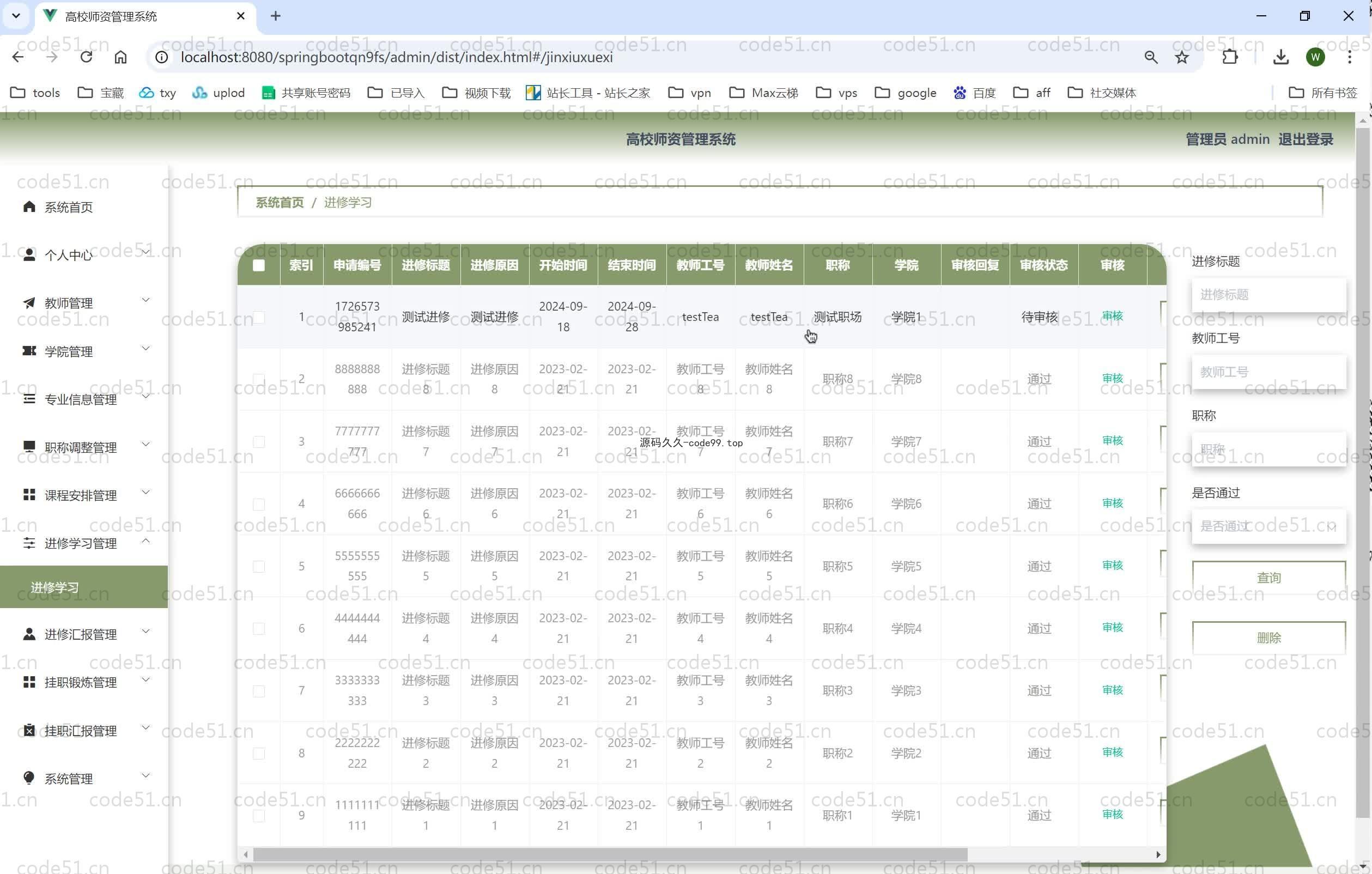Open the 系统首页 sidebar menu item
The height and width of the screenshot is (874, 1372).
(84, 207)
